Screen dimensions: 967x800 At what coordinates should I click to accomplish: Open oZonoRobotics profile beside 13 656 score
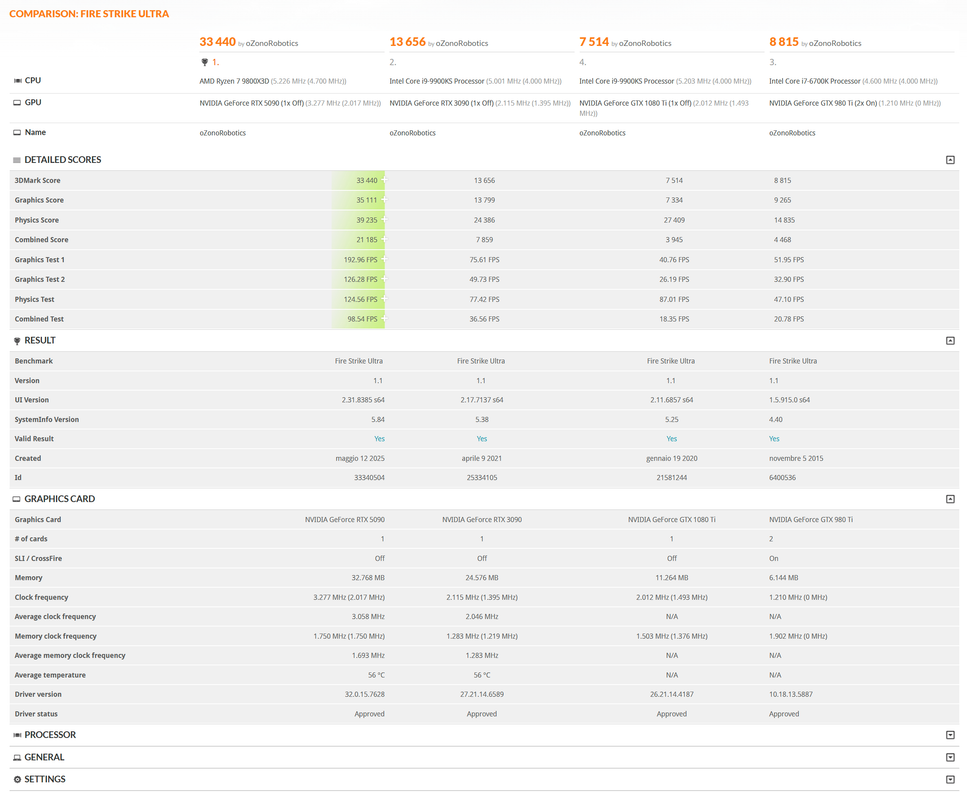tap(462, 43)
